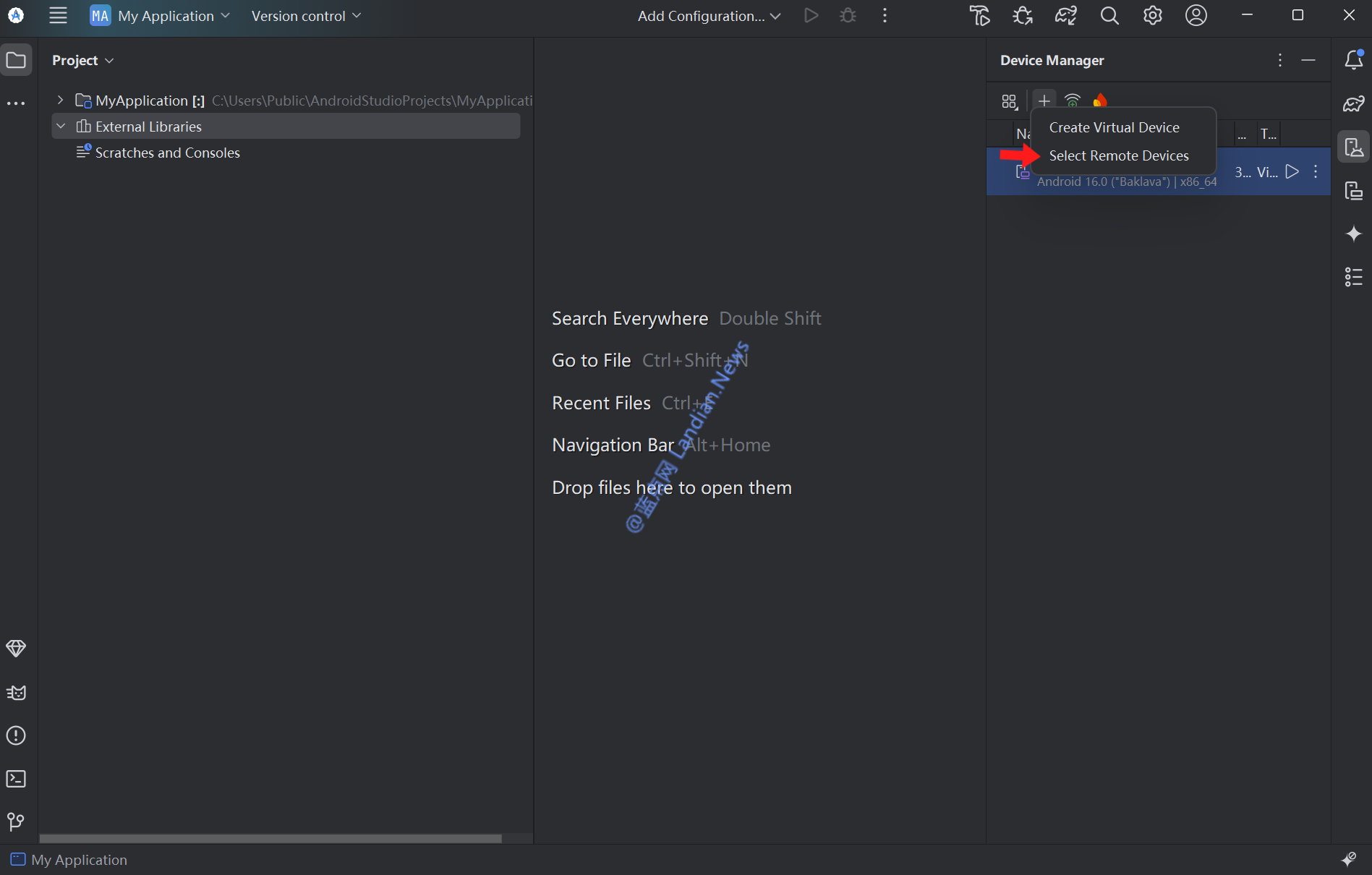Open the Running Devices tool window
This screenshot has height=875, width=1372.
point(1354,191)
